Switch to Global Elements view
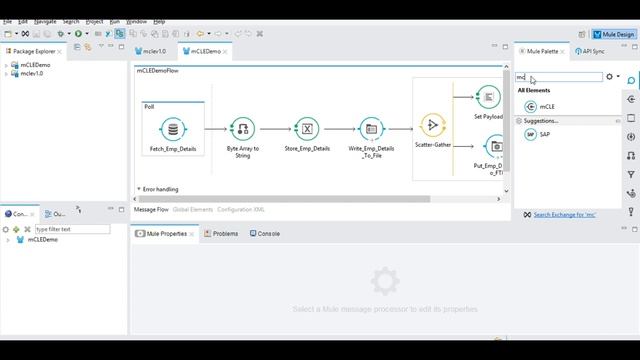 tap(193, 210)
